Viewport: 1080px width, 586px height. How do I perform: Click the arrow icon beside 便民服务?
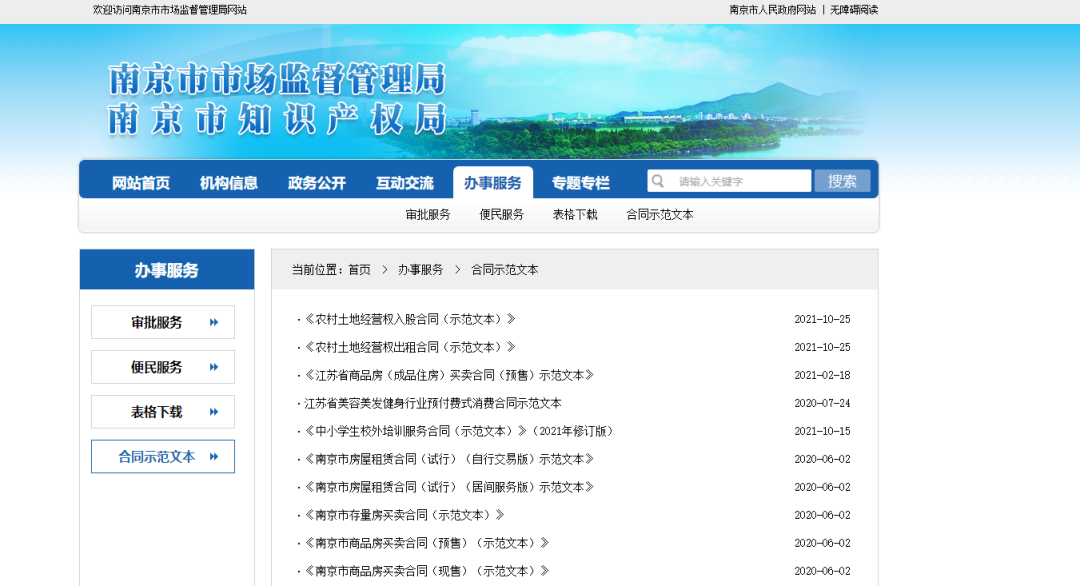coord(214,367)
